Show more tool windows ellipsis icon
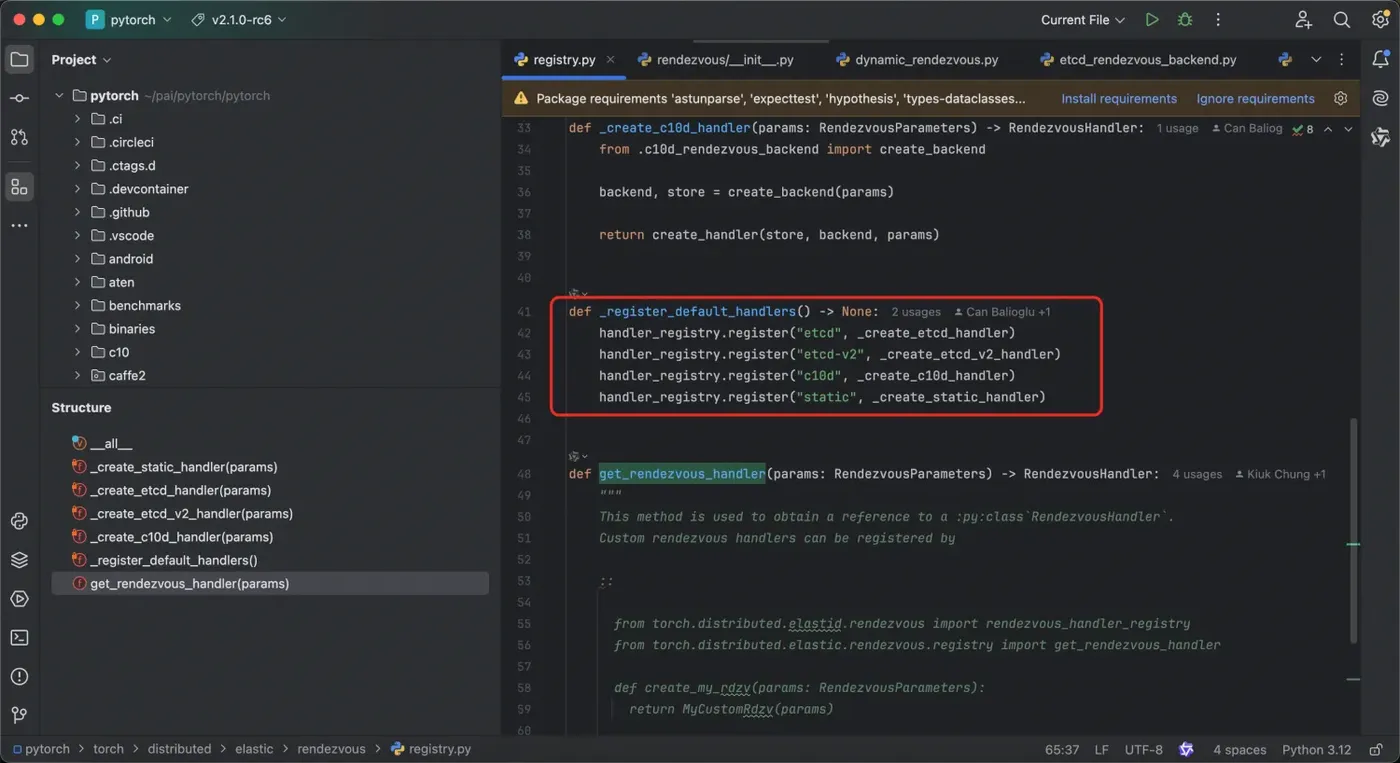 click(19, 226)
